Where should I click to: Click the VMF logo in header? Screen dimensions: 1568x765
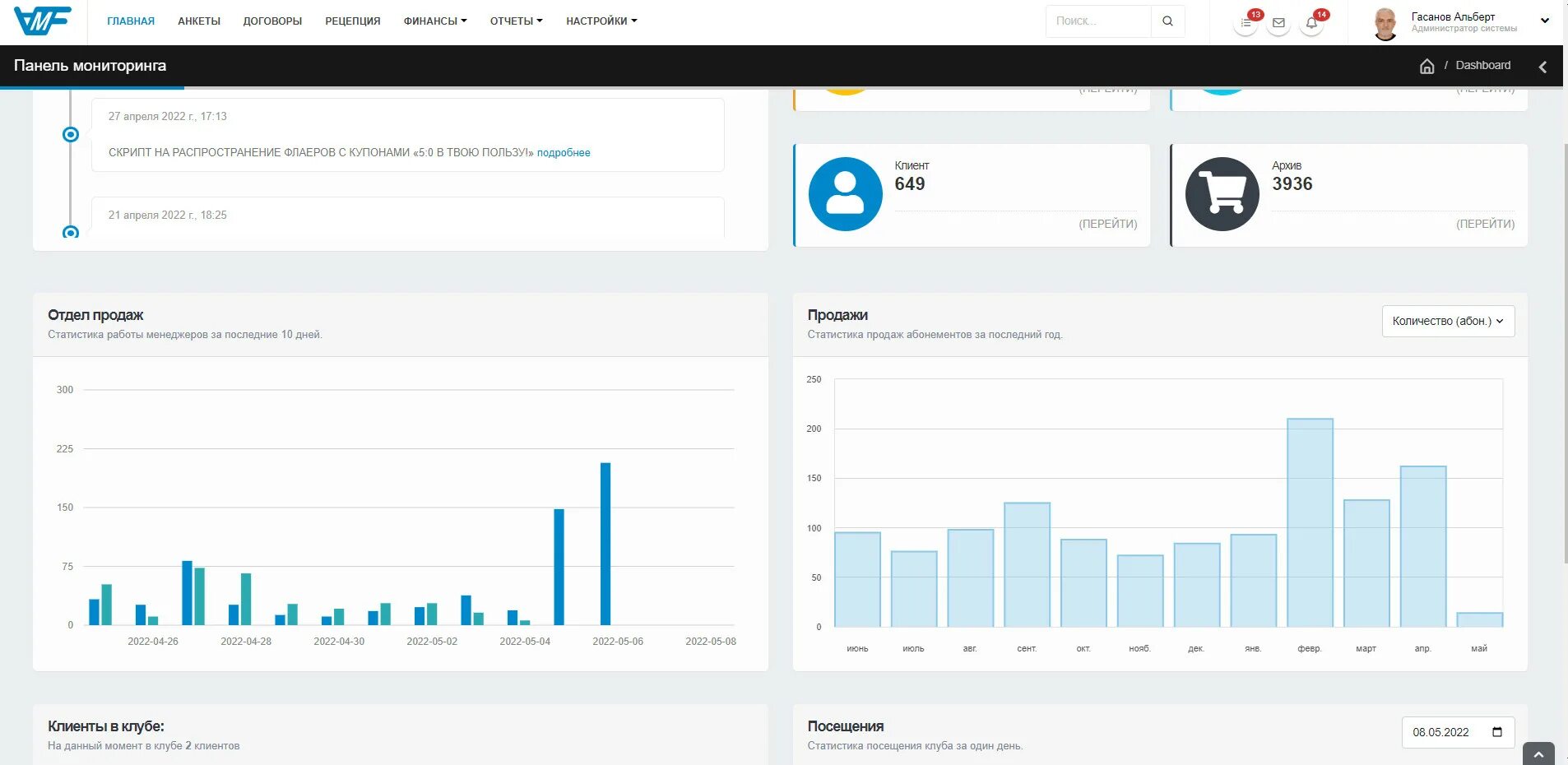pyautogui.click(x=43, y=21)
